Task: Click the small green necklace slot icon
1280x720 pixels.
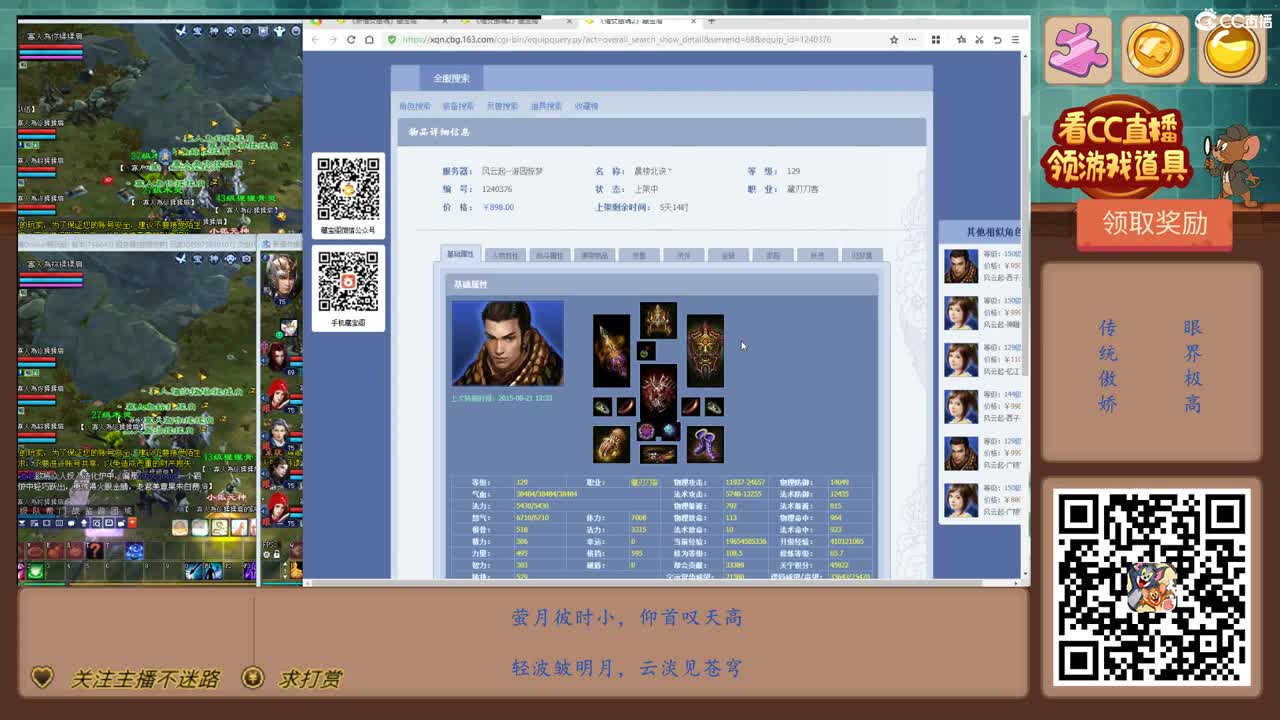Action: [646, 351]
